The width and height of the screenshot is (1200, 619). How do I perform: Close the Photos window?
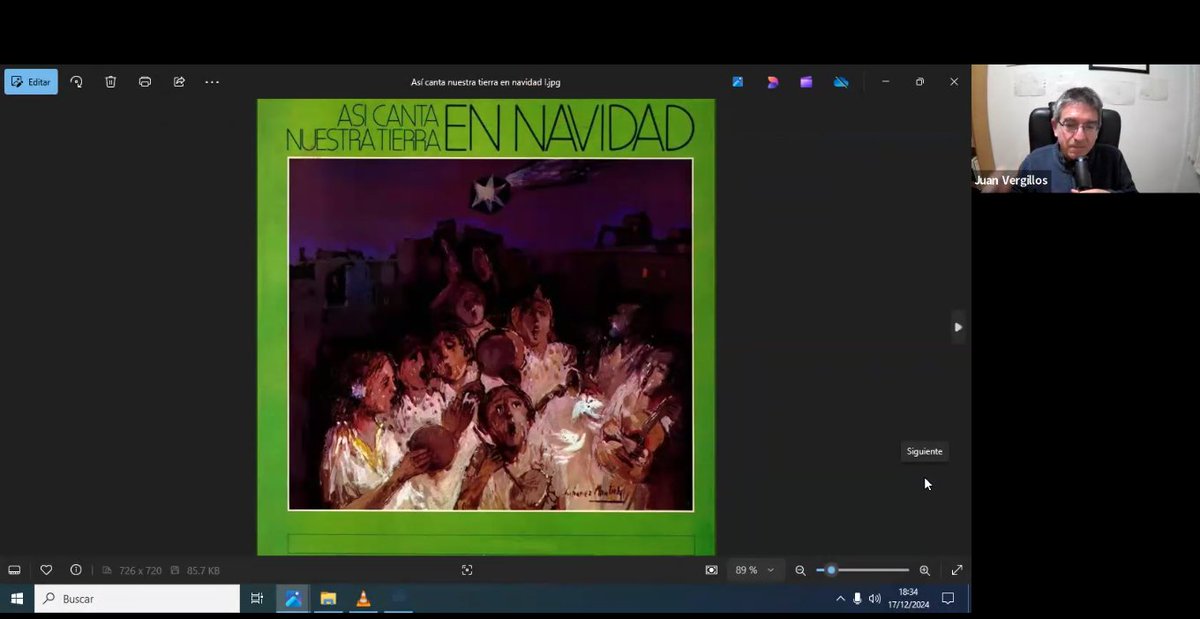tap(954, 82)
